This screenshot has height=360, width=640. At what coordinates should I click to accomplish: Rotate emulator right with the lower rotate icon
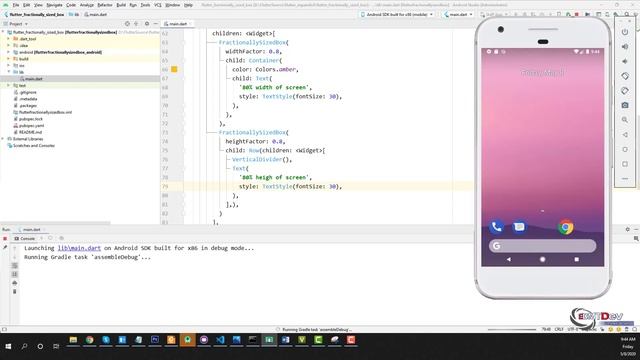(x=625, y=91)
